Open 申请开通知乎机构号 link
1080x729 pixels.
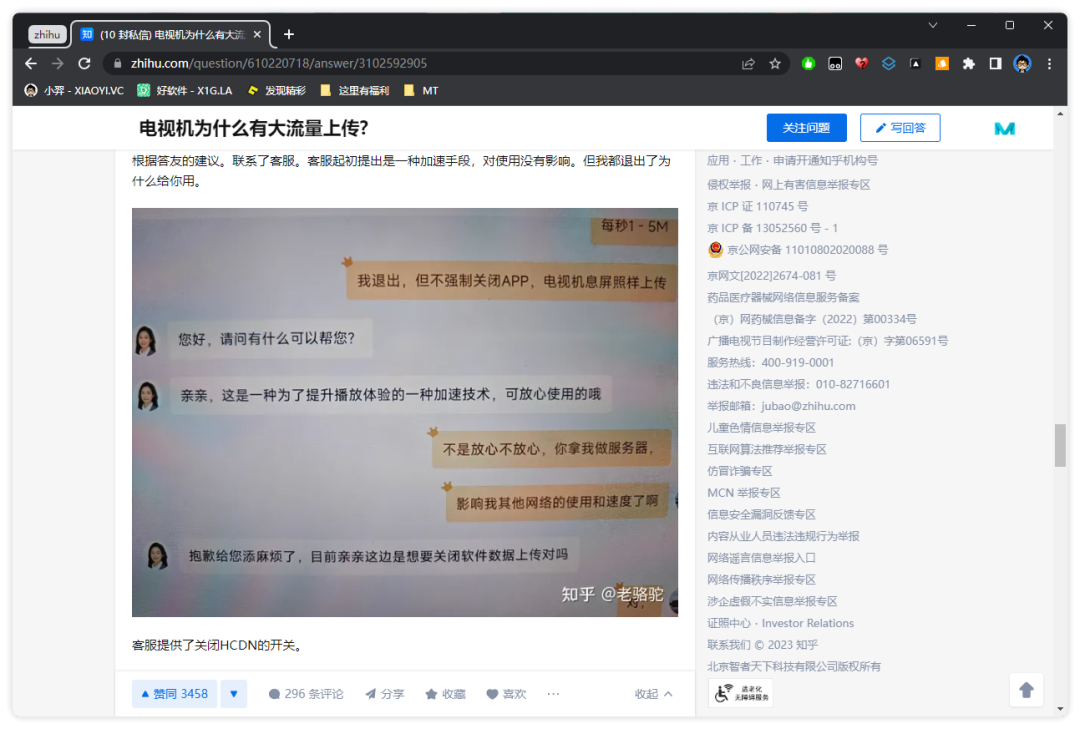(x=825, y=161)
